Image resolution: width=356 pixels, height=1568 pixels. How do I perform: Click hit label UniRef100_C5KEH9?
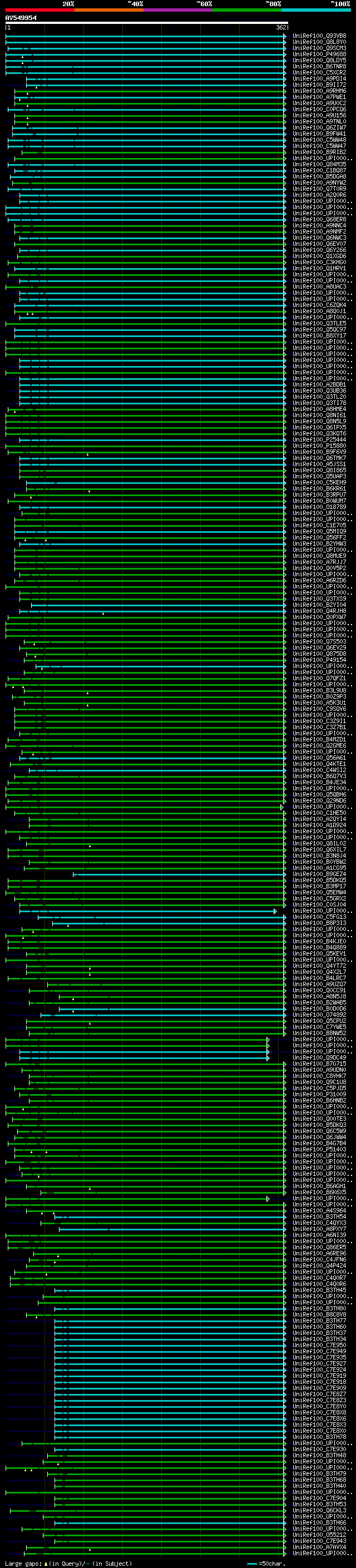pyautogui.click(x=319, y=482)
